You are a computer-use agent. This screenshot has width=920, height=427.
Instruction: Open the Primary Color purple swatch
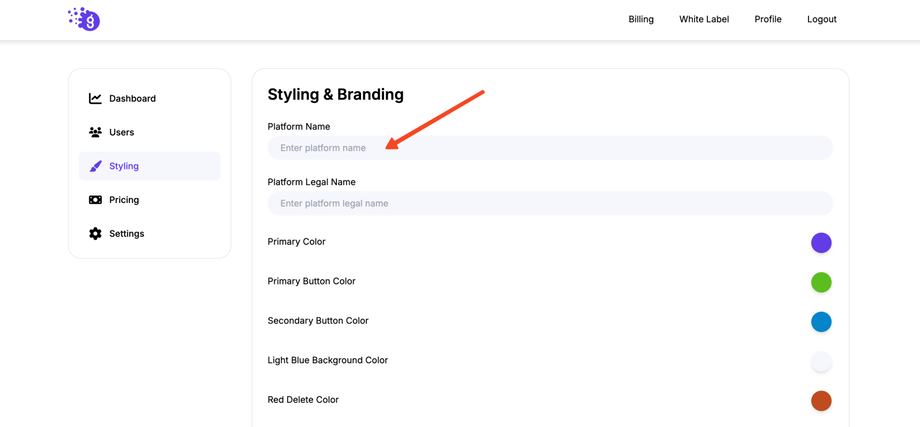[x=821, y=243]
